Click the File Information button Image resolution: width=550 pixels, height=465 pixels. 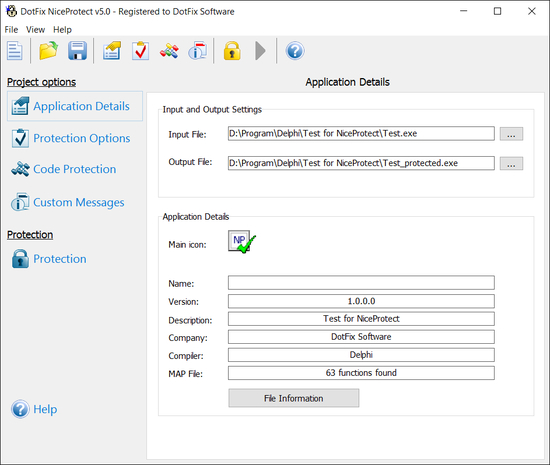294,398
